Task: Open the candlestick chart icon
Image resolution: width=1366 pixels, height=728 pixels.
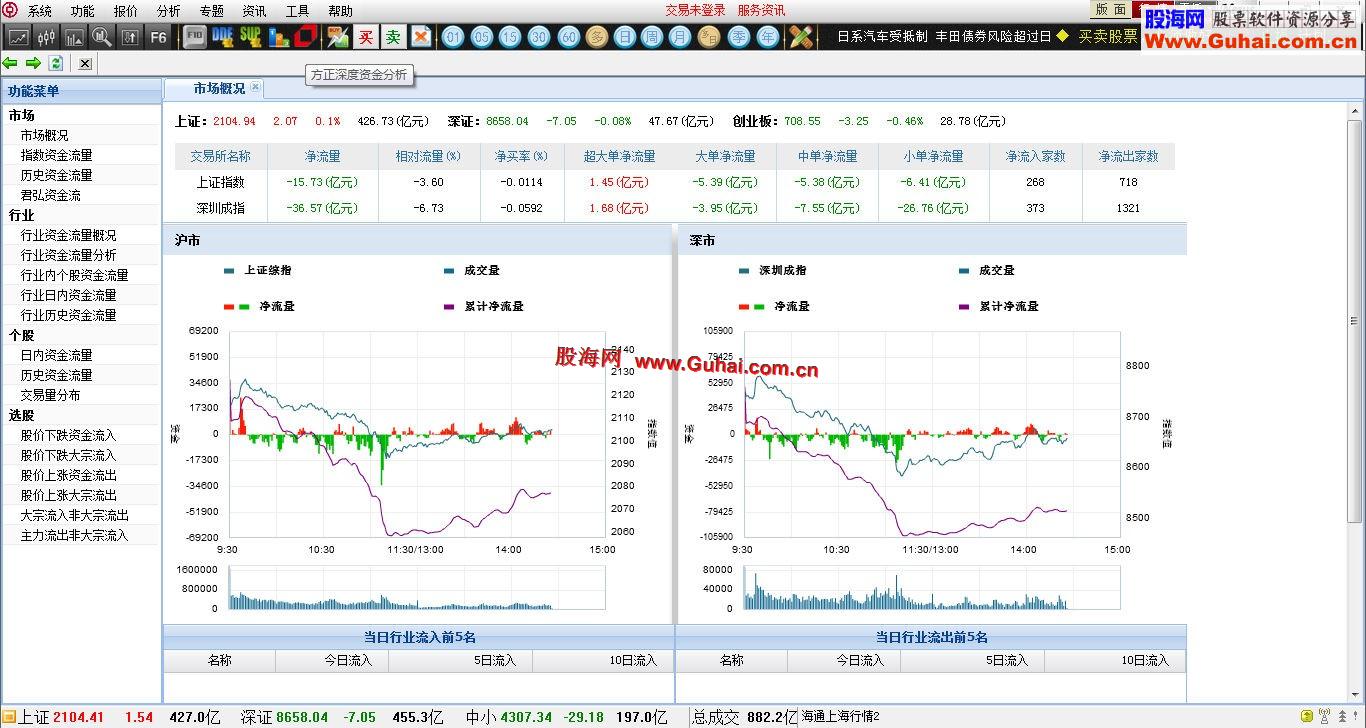Action: [x=46, y=37]
